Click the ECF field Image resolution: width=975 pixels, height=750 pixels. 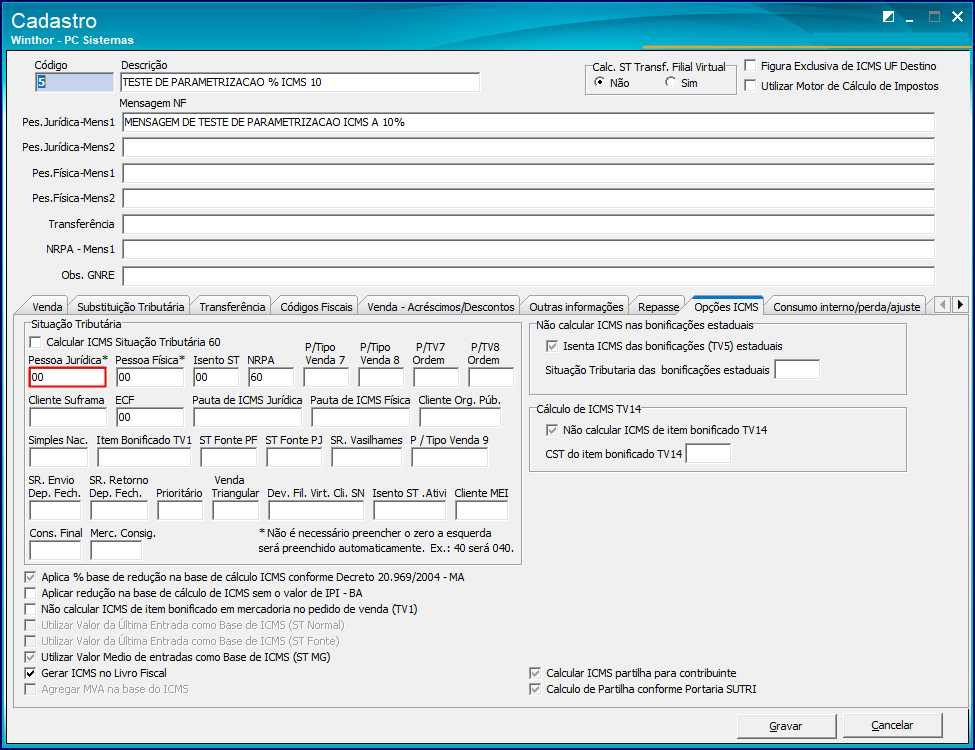[150, 417]
